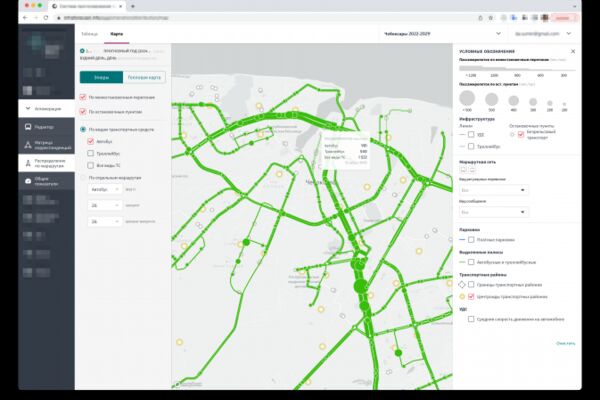The height and width of the screenshot is (400, 600).
Task: Uncheck the Автобус vehicle type checkbox
Action: click(x=90, y=141)
